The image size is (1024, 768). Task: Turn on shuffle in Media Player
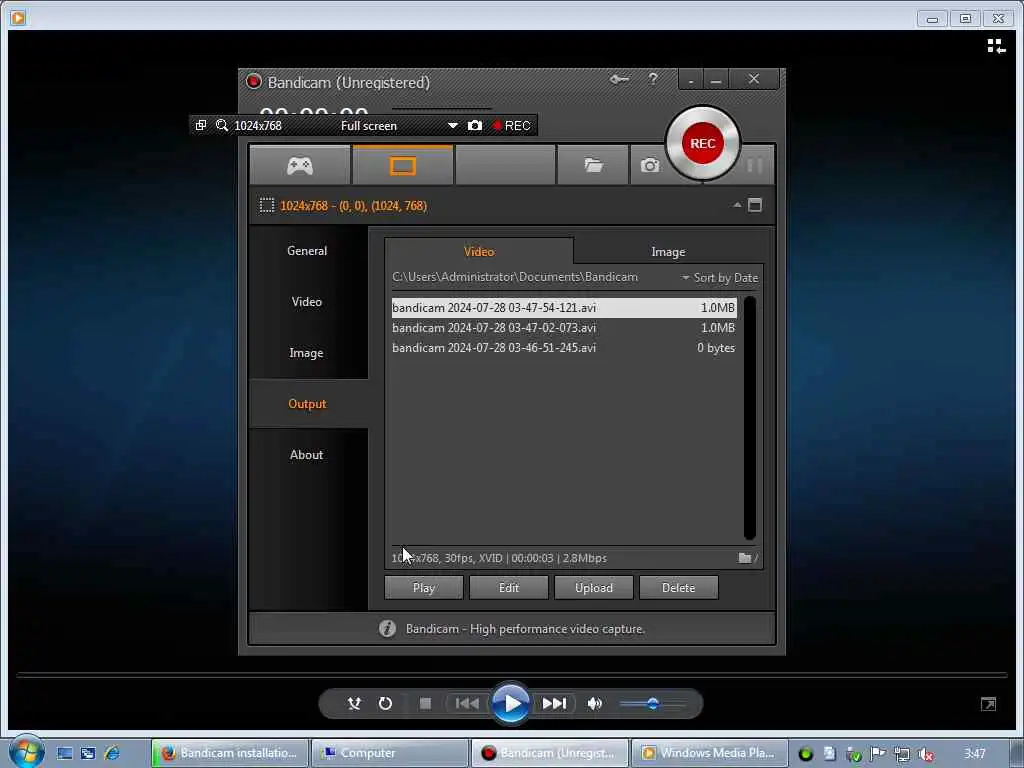click(x=354, y=703)
